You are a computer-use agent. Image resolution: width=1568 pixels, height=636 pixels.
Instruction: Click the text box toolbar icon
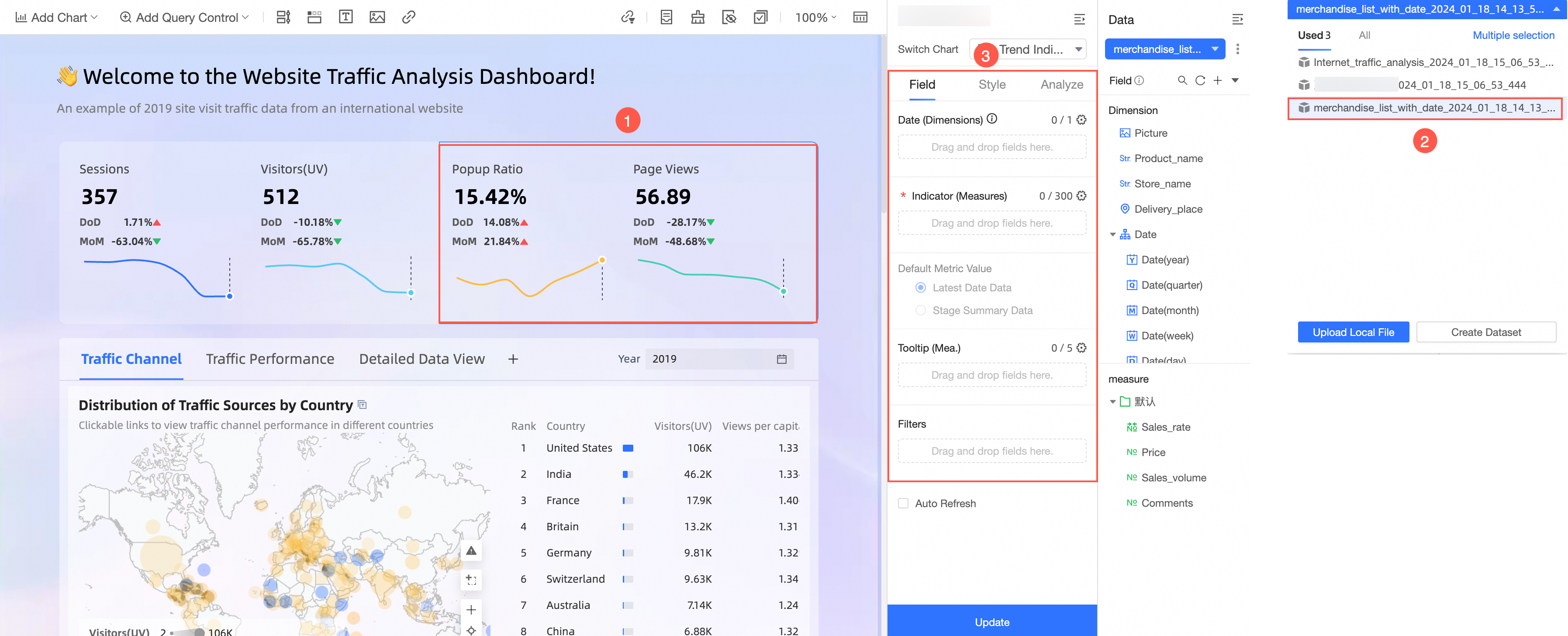point(345,17)
